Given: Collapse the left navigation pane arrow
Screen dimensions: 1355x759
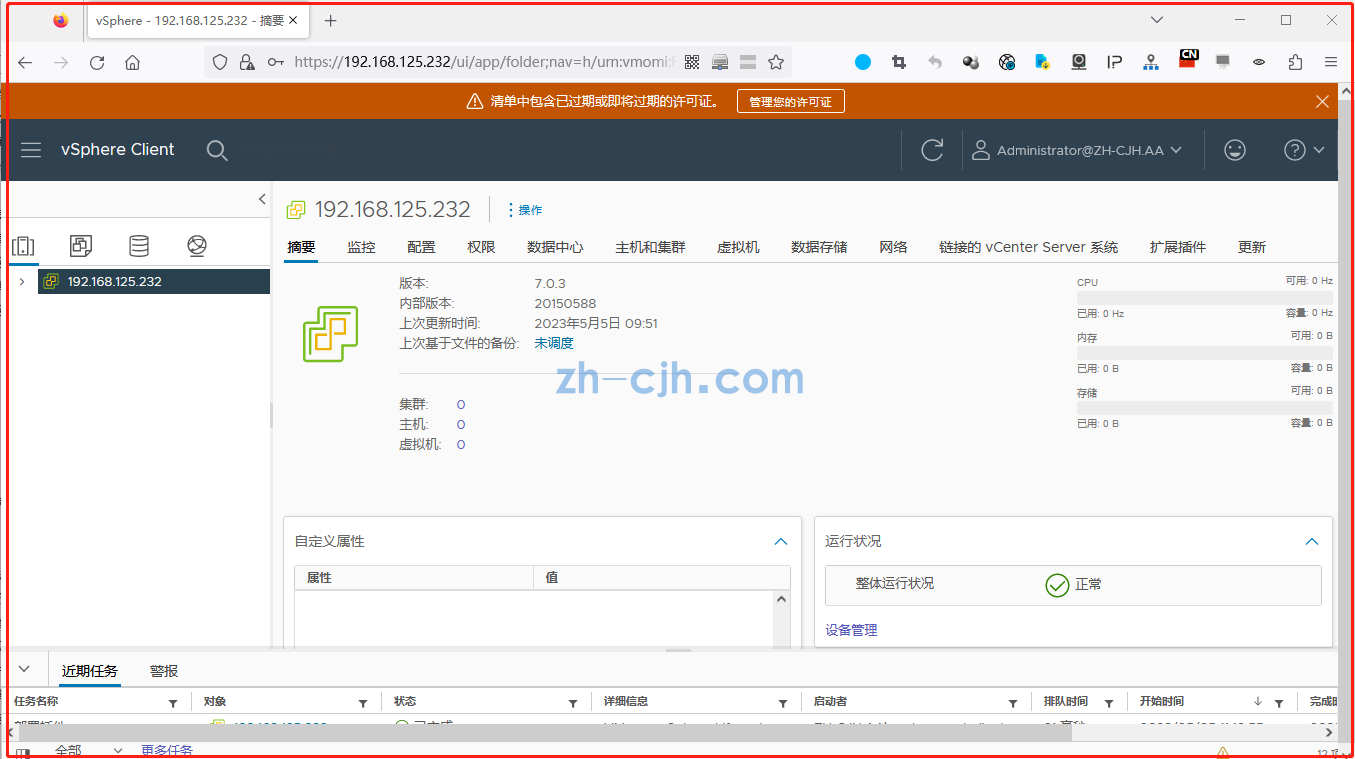Looking at the screenshot, I should click(262, 199).
